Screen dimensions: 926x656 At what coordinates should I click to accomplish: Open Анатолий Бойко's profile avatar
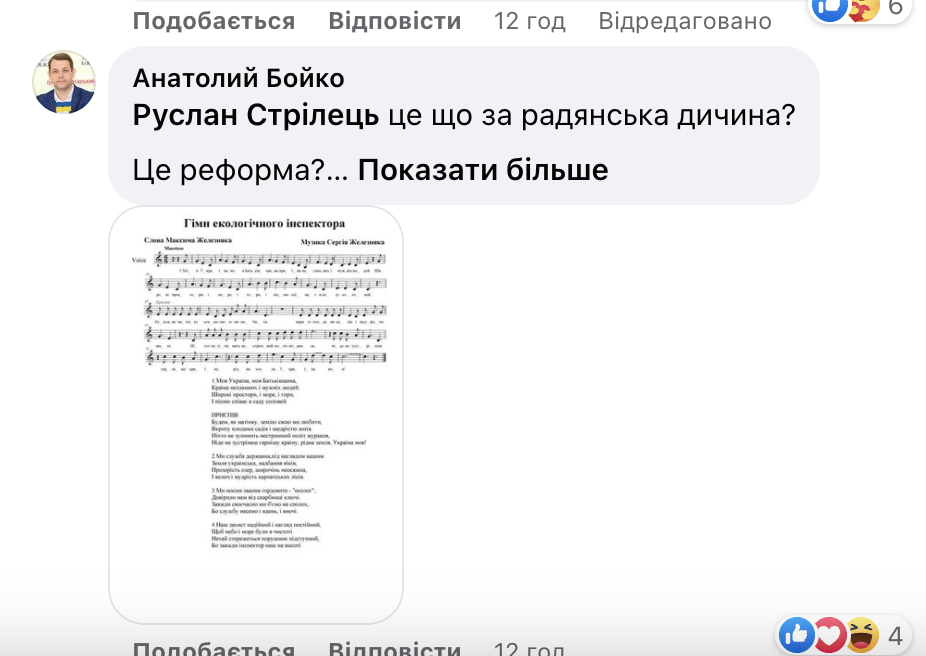coord(65,85)
